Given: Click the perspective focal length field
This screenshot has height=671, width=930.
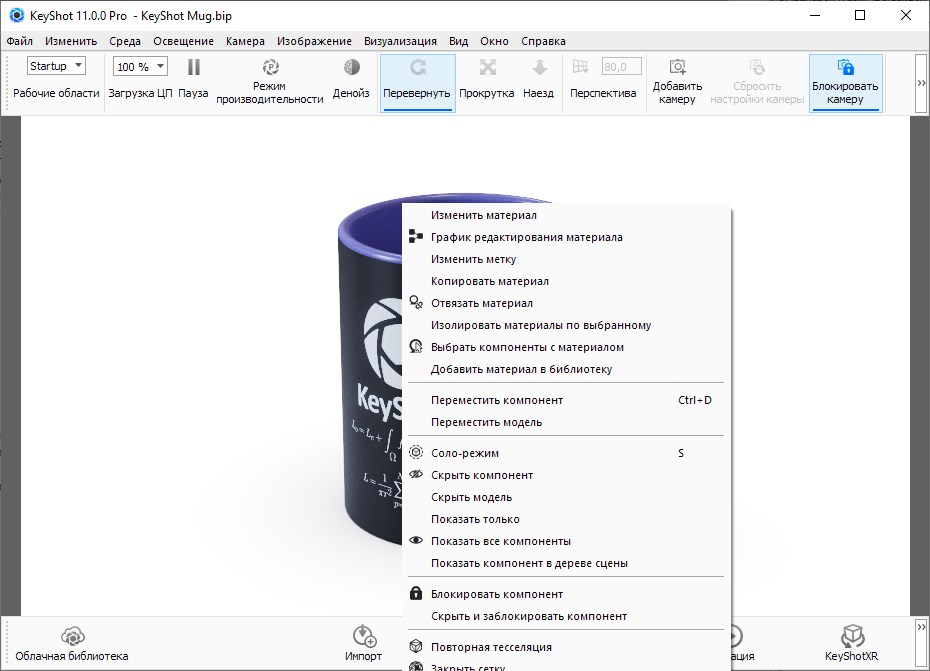Looking at the screenshot, I should pos(622,67).
